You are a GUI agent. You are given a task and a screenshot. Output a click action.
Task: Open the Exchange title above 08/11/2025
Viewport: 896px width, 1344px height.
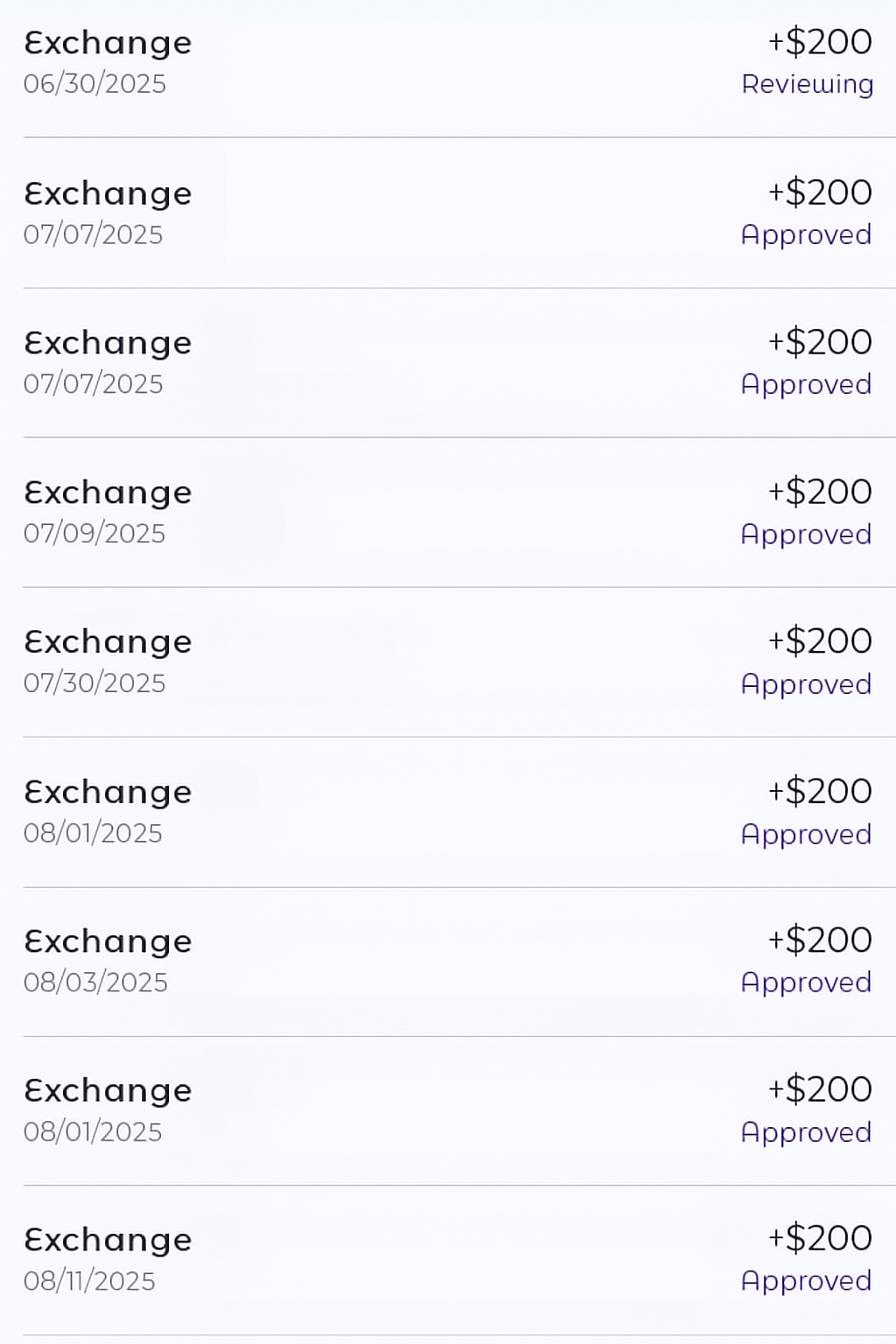click(x=108, y=1240)
